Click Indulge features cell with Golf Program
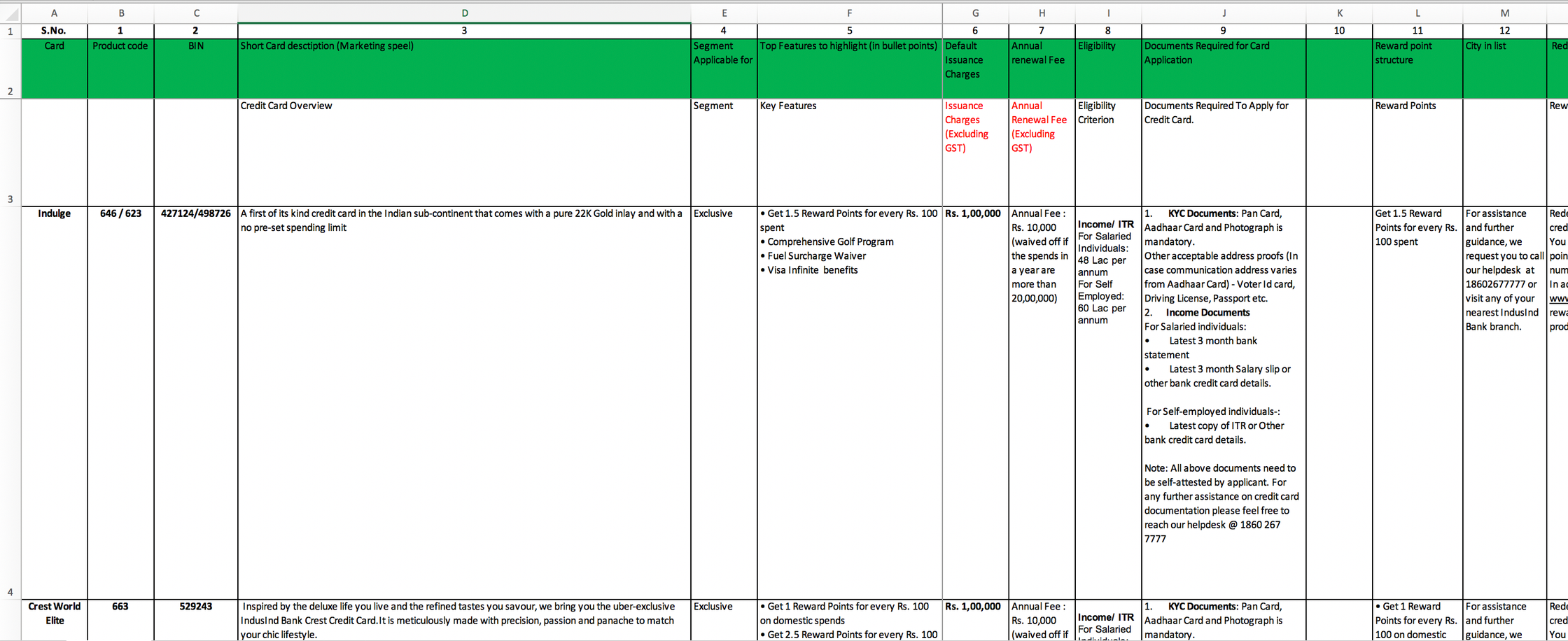This screenshot has width=1568, height=641. [850, 403]
